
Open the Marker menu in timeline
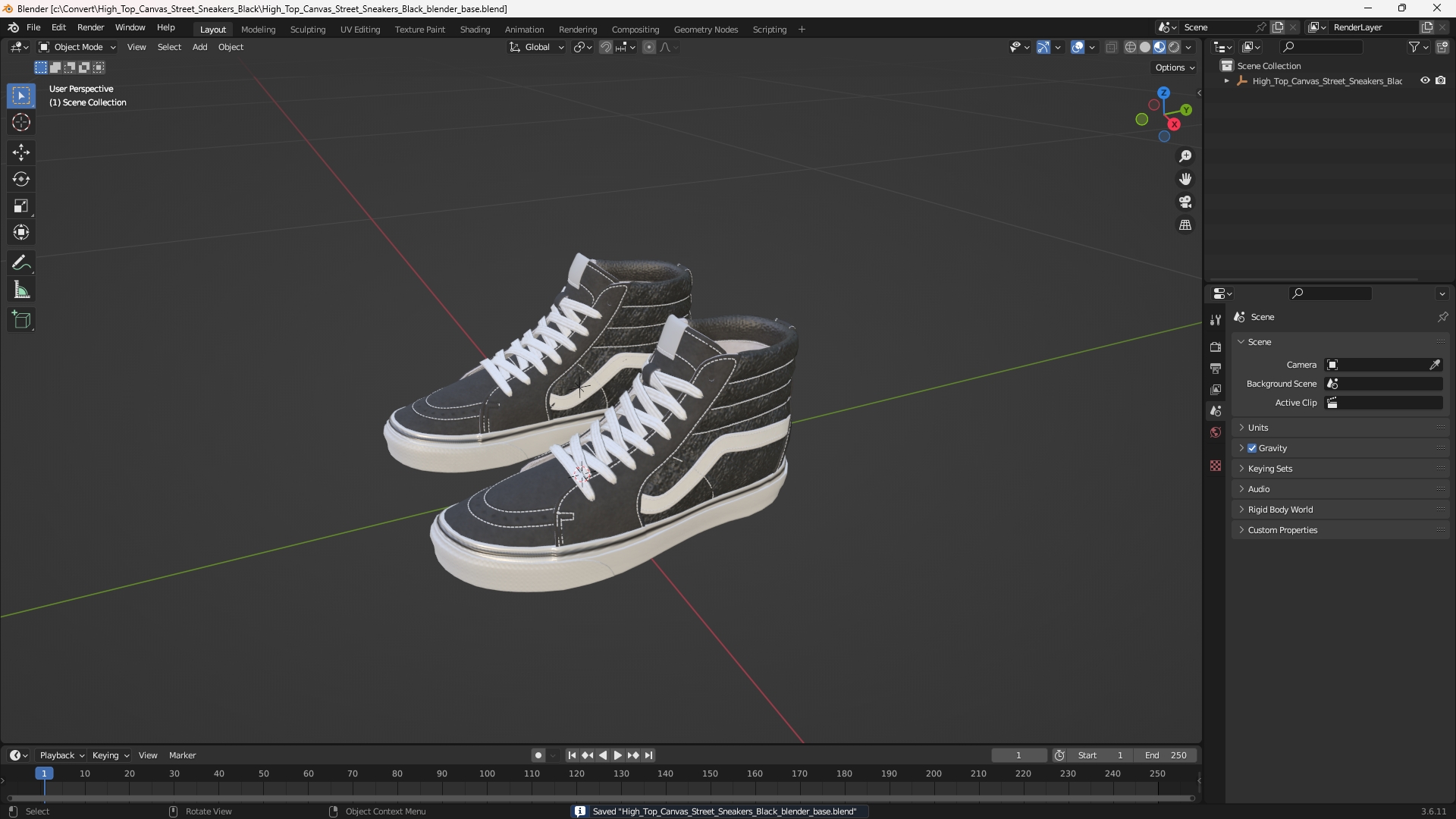pos(182,755)
